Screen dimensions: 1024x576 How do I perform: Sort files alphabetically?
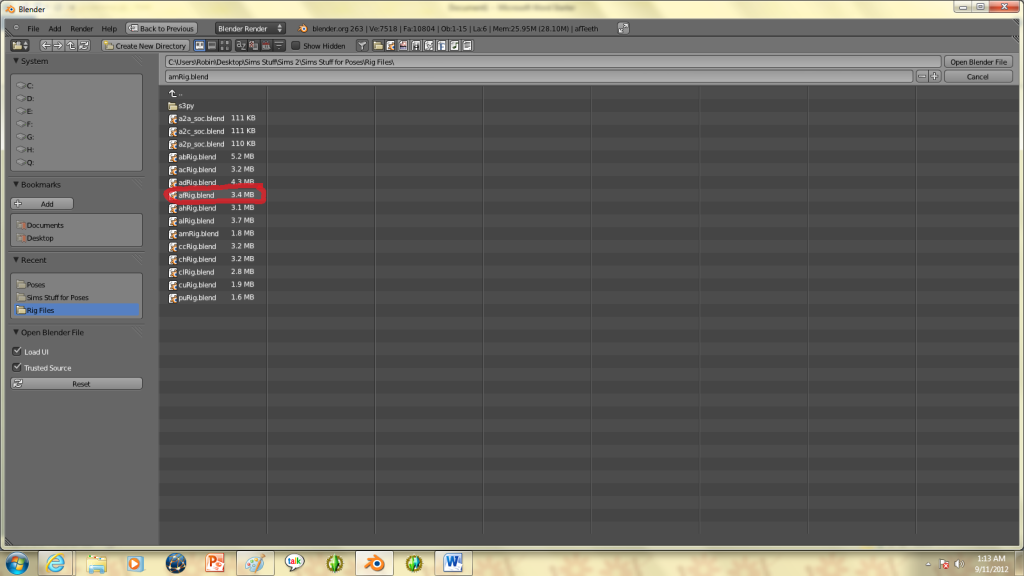tap(241, 46)
